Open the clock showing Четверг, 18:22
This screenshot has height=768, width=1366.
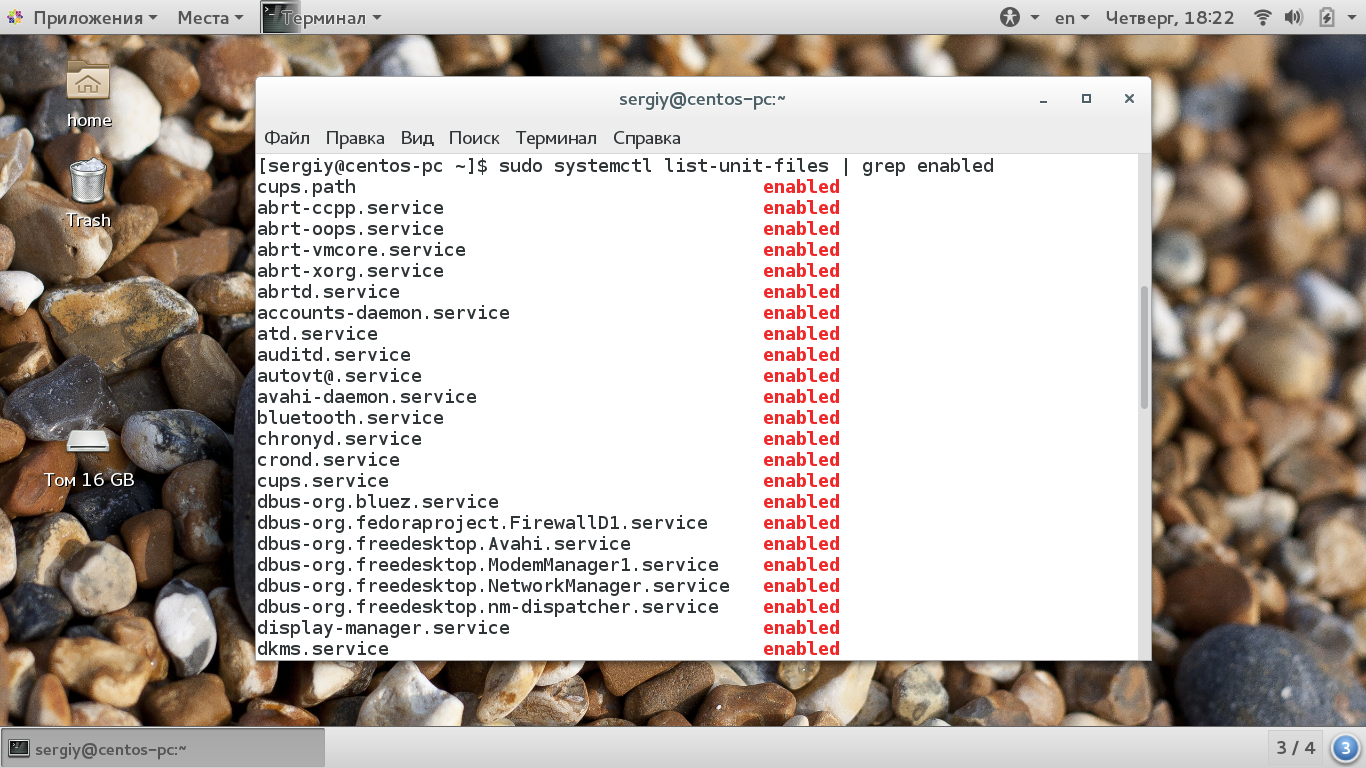click(1170, 17)
